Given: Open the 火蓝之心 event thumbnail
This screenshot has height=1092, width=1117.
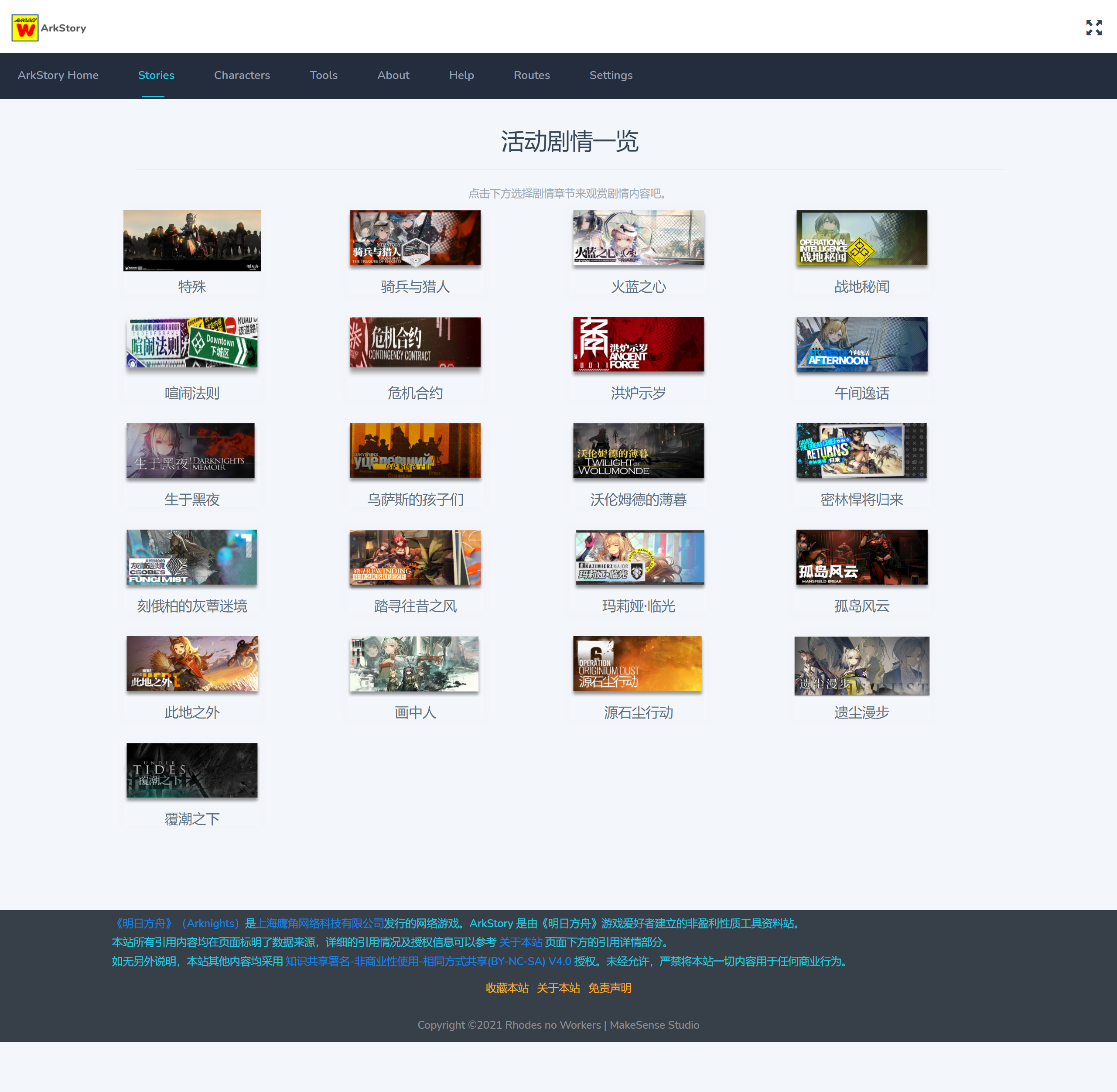Looking at the screenshot, I should coord(638,237).
